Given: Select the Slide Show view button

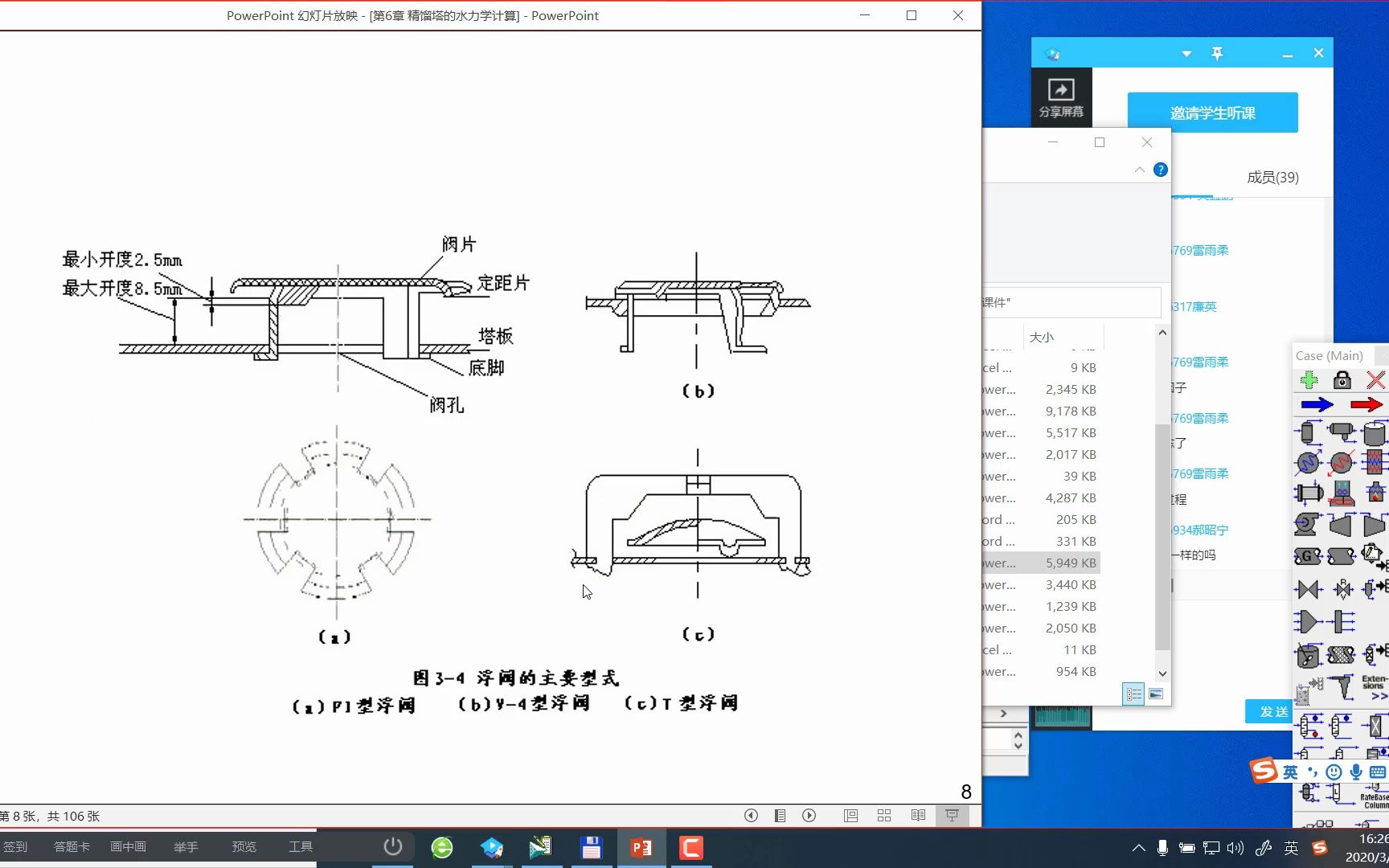Looking at the screenshot, I should coord(952,816).
